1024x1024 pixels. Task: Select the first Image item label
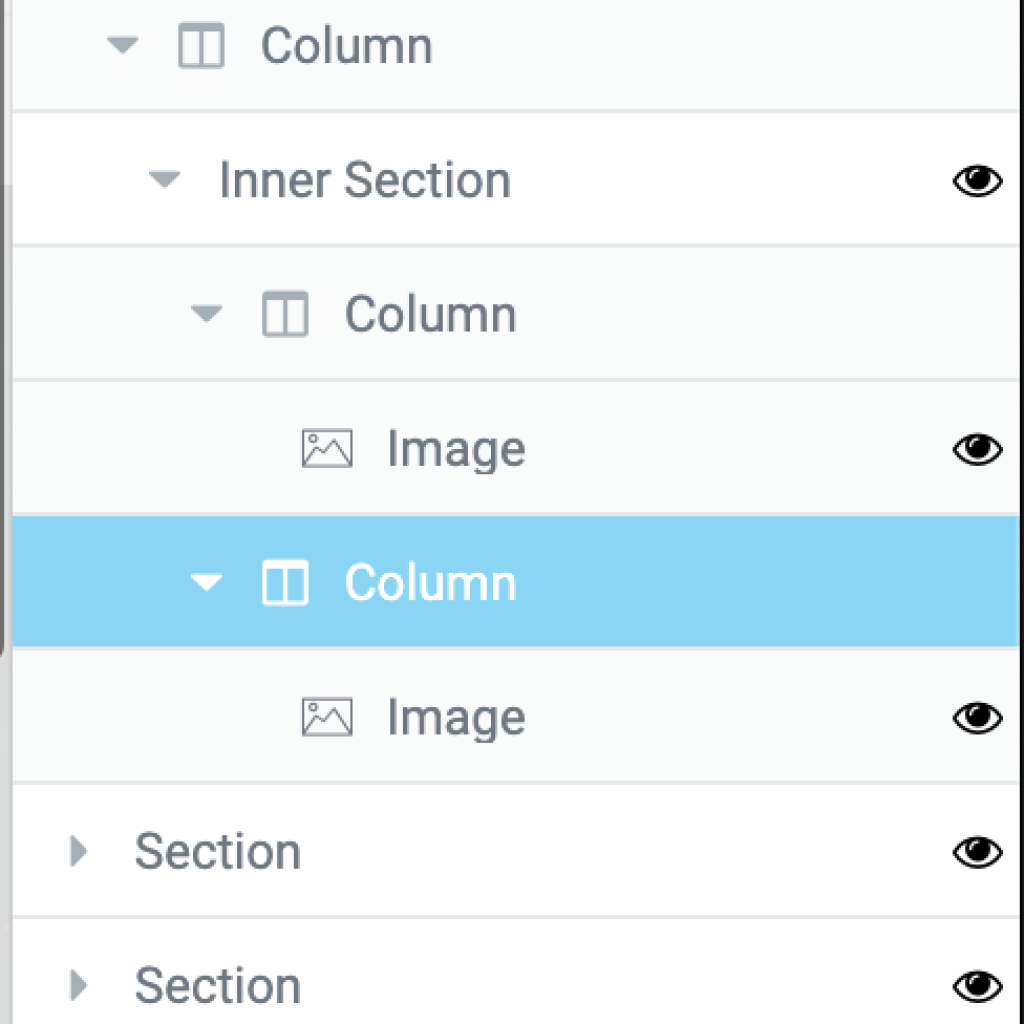(x=456, y=451)
